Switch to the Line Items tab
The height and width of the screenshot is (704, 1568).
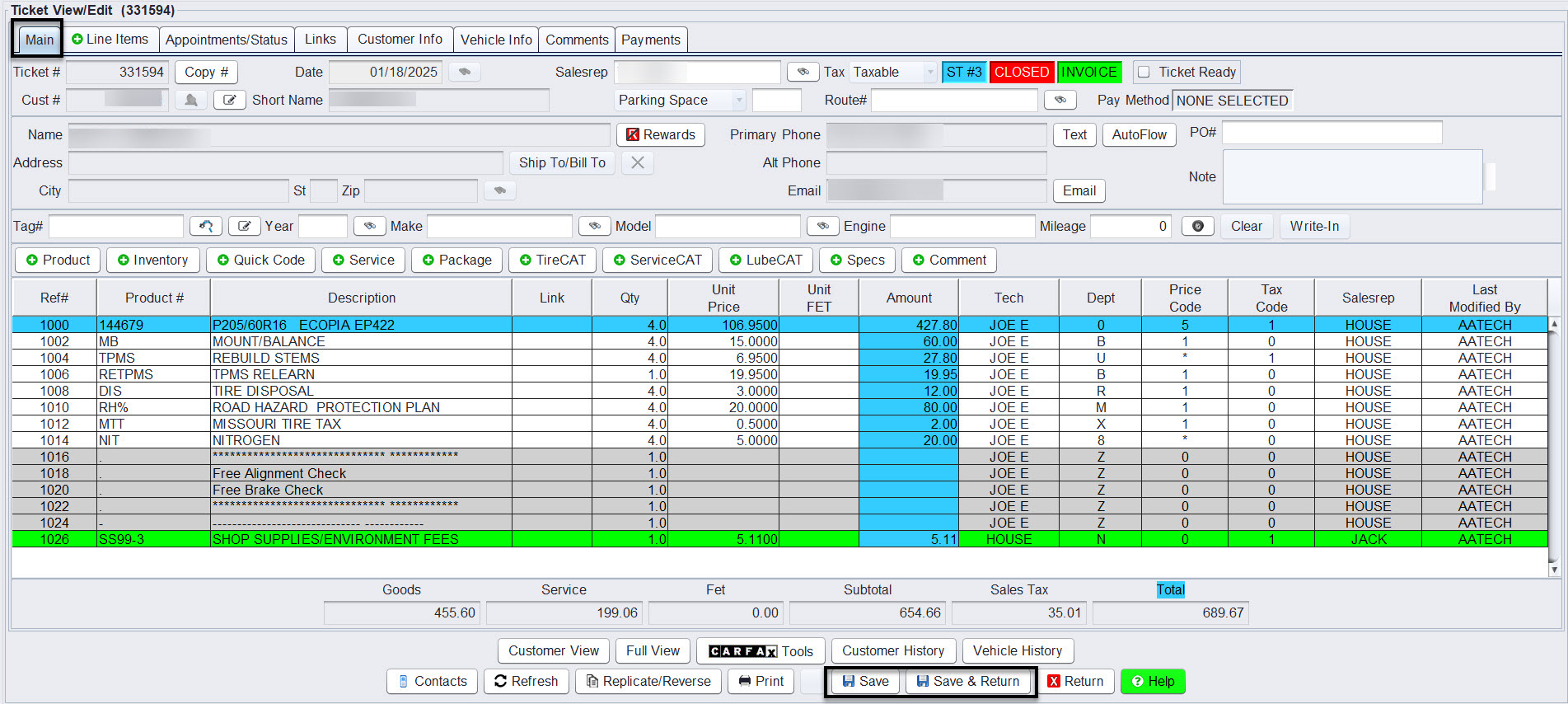[x=110, y=40]
